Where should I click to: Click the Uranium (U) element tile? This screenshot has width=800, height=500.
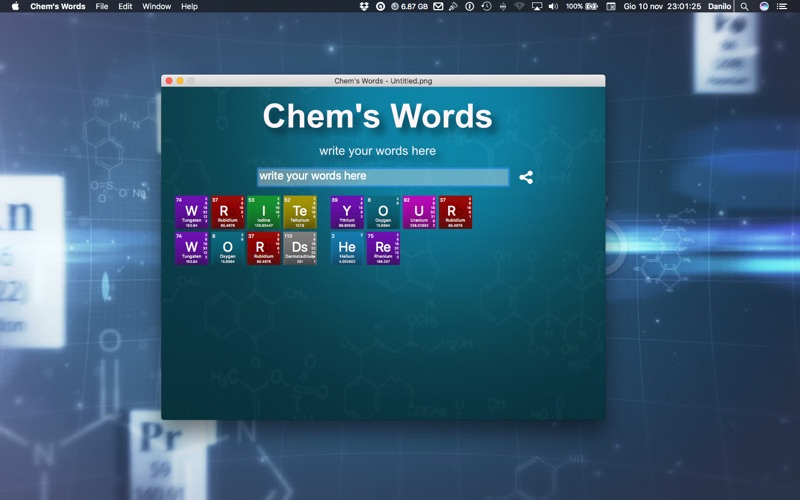419,212
